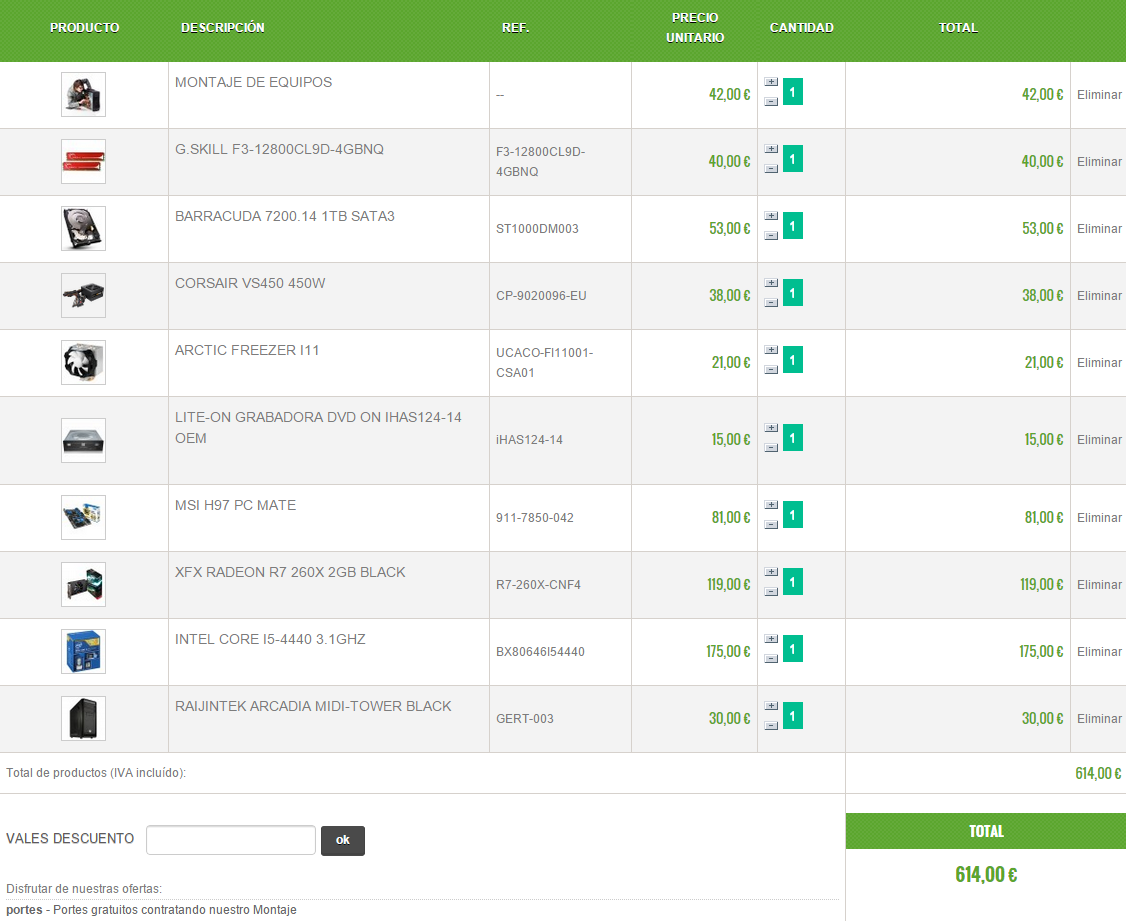The width and height of the screenshot is (1126, 921).
Task: Delete MSI H97 PC MATE via Eliminar
Action: click(1099, 518)
